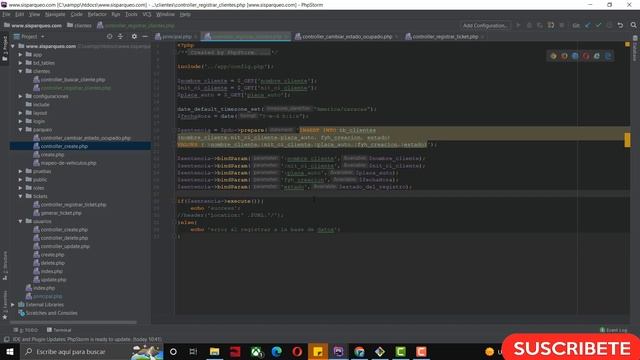Open Project panel gear settings
640x360 pixels.
point(134,36)
